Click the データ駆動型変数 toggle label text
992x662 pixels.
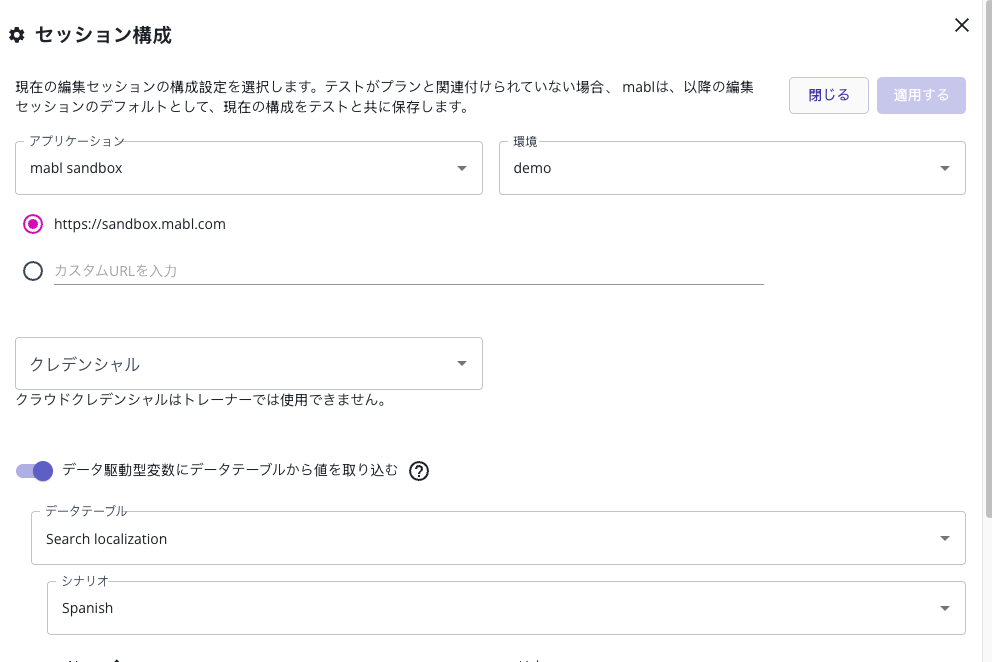(x=230, y=470)
